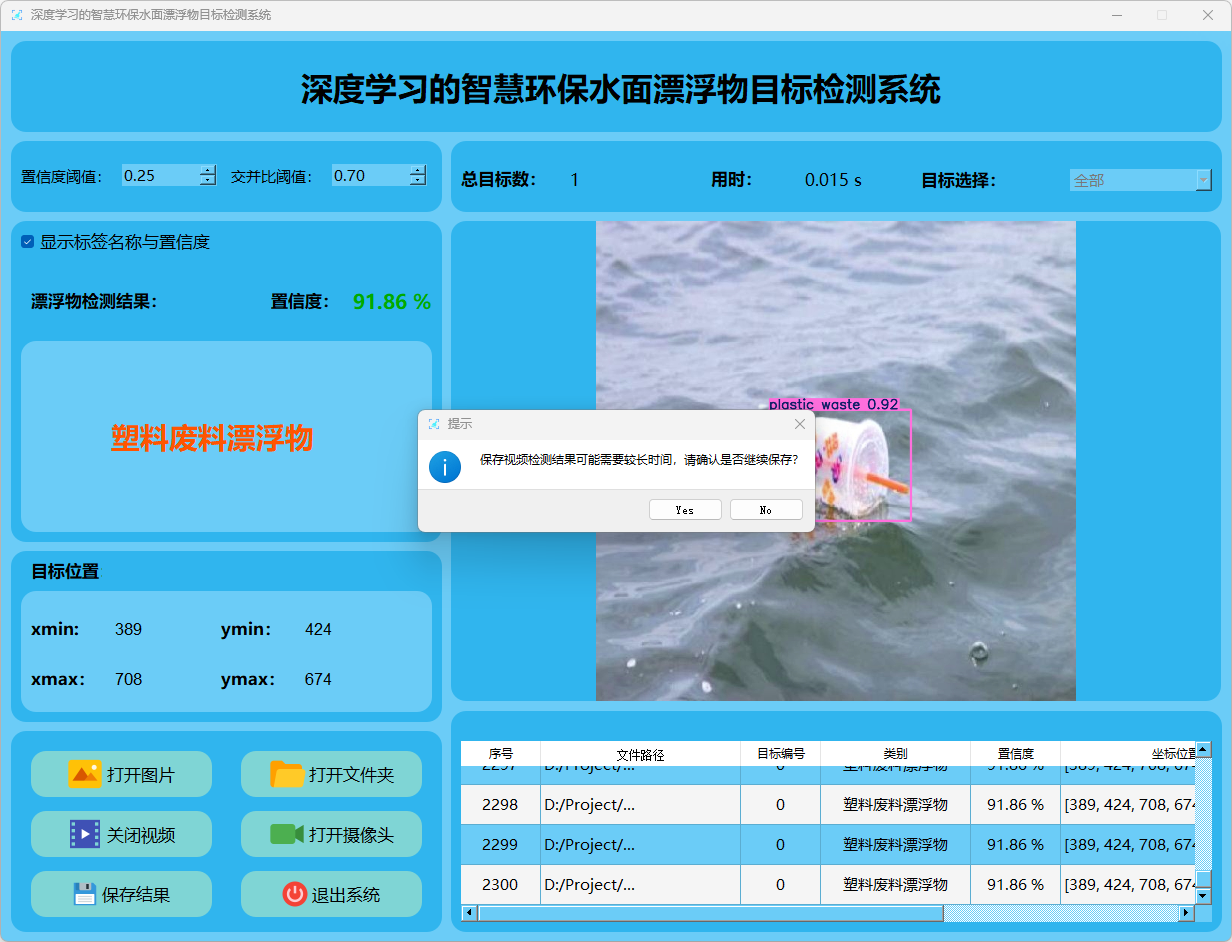Viewport: 1232px width, 942px height.
Task: Click the yellow open folder icon
Action: 287,774
